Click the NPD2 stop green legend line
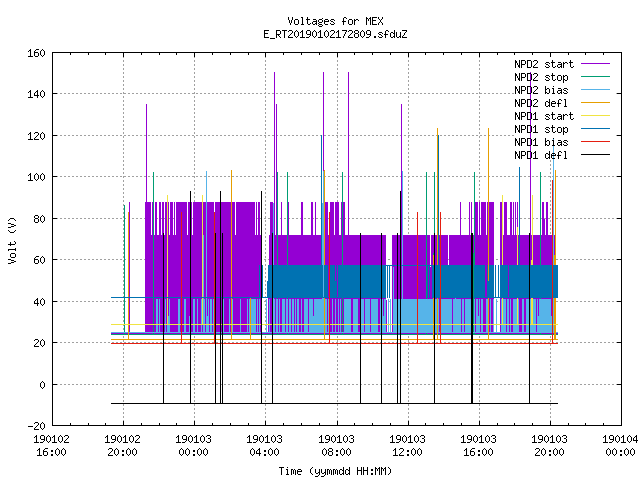Viewport: 640px width, 480px height. point(595,77)
